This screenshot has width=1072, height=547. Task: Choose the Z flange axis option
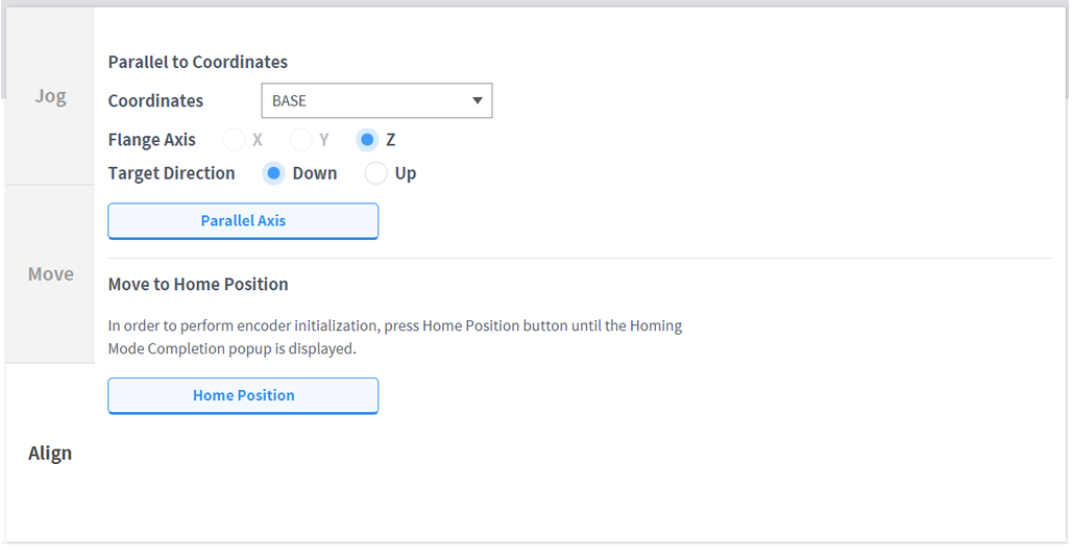click(367, 140)
